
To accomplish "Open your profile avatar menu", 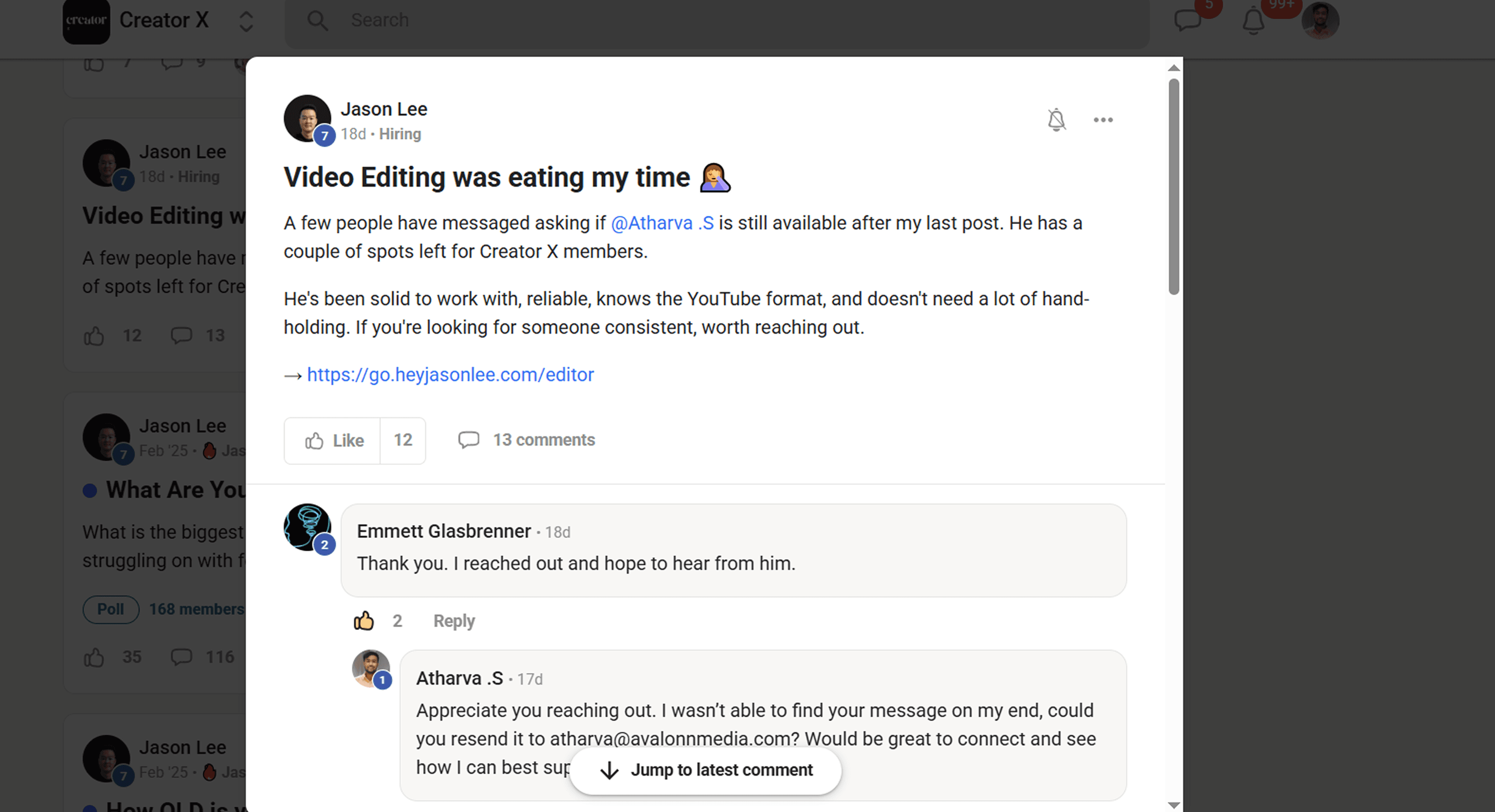I will click(1320, 22).
